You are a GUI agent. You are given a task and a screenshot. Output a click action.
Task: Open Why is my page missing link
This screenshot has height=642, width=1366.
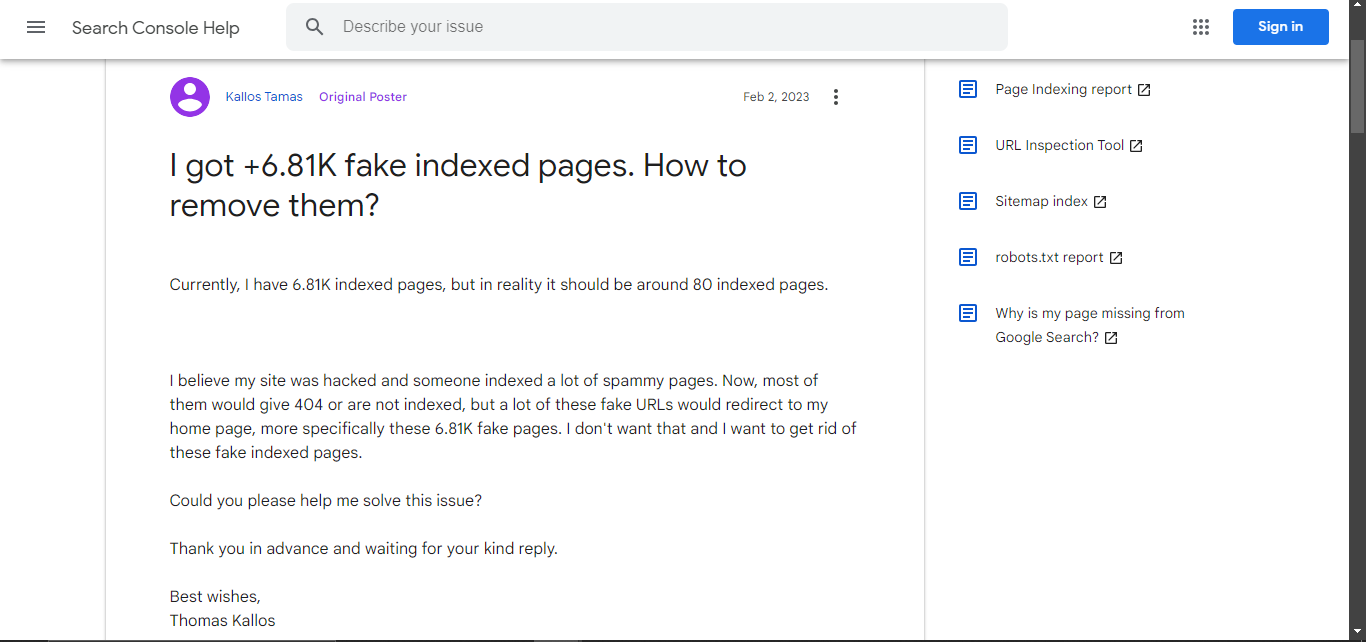(1090, 325)
